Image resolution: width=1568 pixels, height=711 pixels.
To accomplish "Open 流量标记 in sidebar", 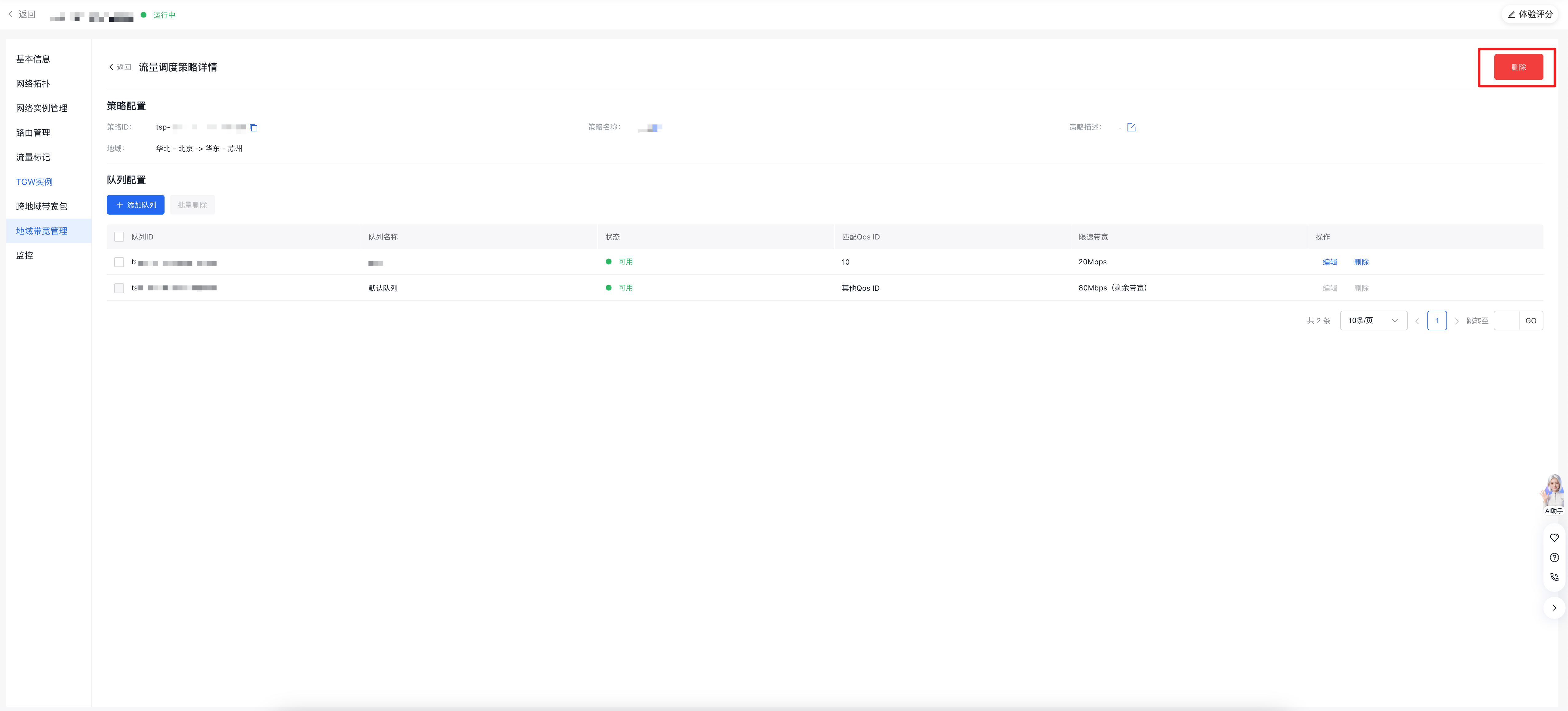I will click(33, 157).
